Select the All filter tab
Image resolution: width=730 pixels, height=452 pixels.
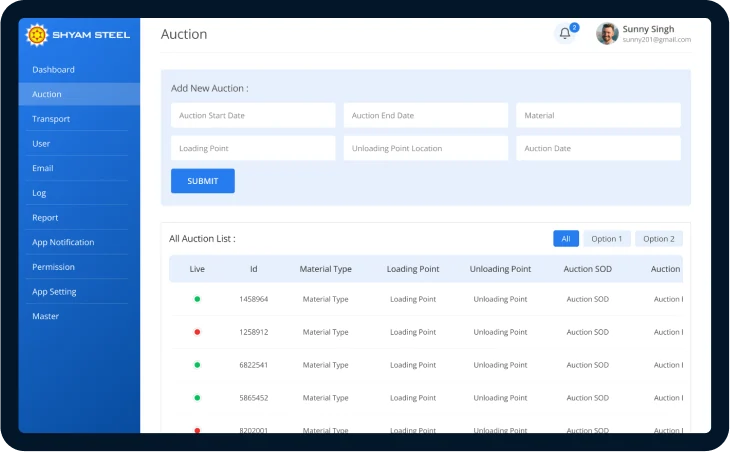(566, 239)
